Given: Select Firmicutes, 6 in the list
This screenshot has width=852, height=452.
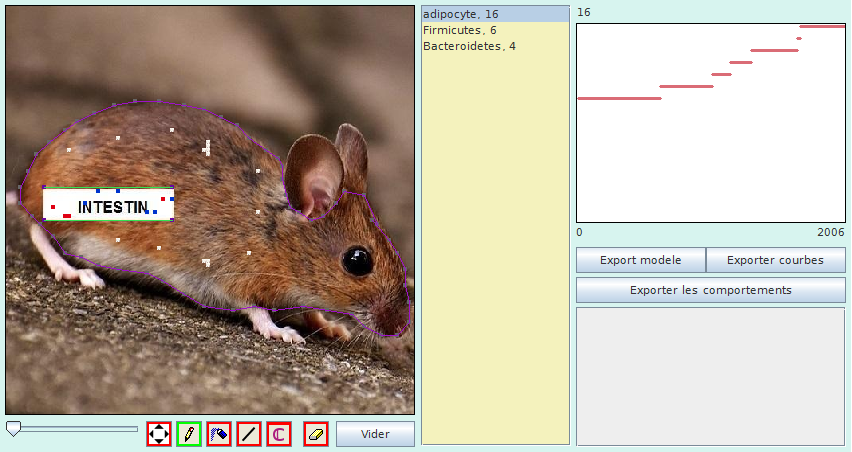Looking at the screenshot, I should [x=495, y=30].
